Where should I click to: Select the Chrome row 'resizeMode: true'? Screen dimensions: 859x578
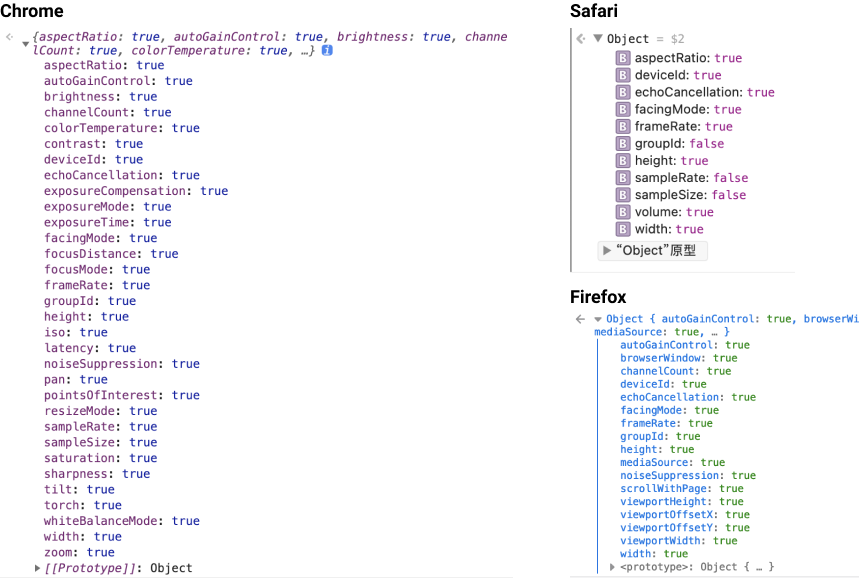101,411
